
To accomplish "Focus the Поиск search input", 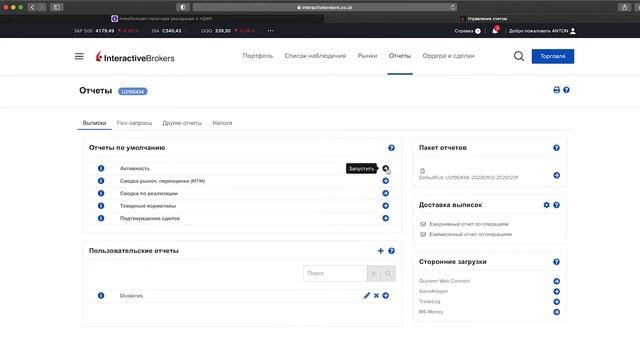I will [x=335, y=273].
